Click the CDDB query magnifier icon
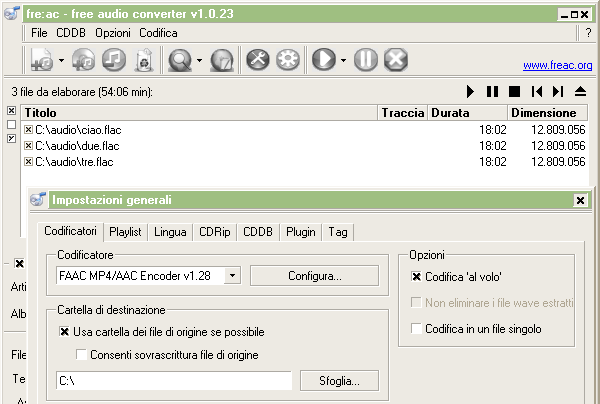This screenshot has width=600, height=404. pyautogui.click(x=180, y=60)
